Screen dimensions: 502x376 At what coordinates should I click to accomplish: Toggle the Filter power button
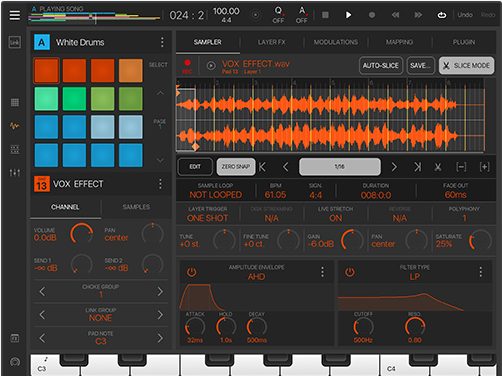point(350,272)
